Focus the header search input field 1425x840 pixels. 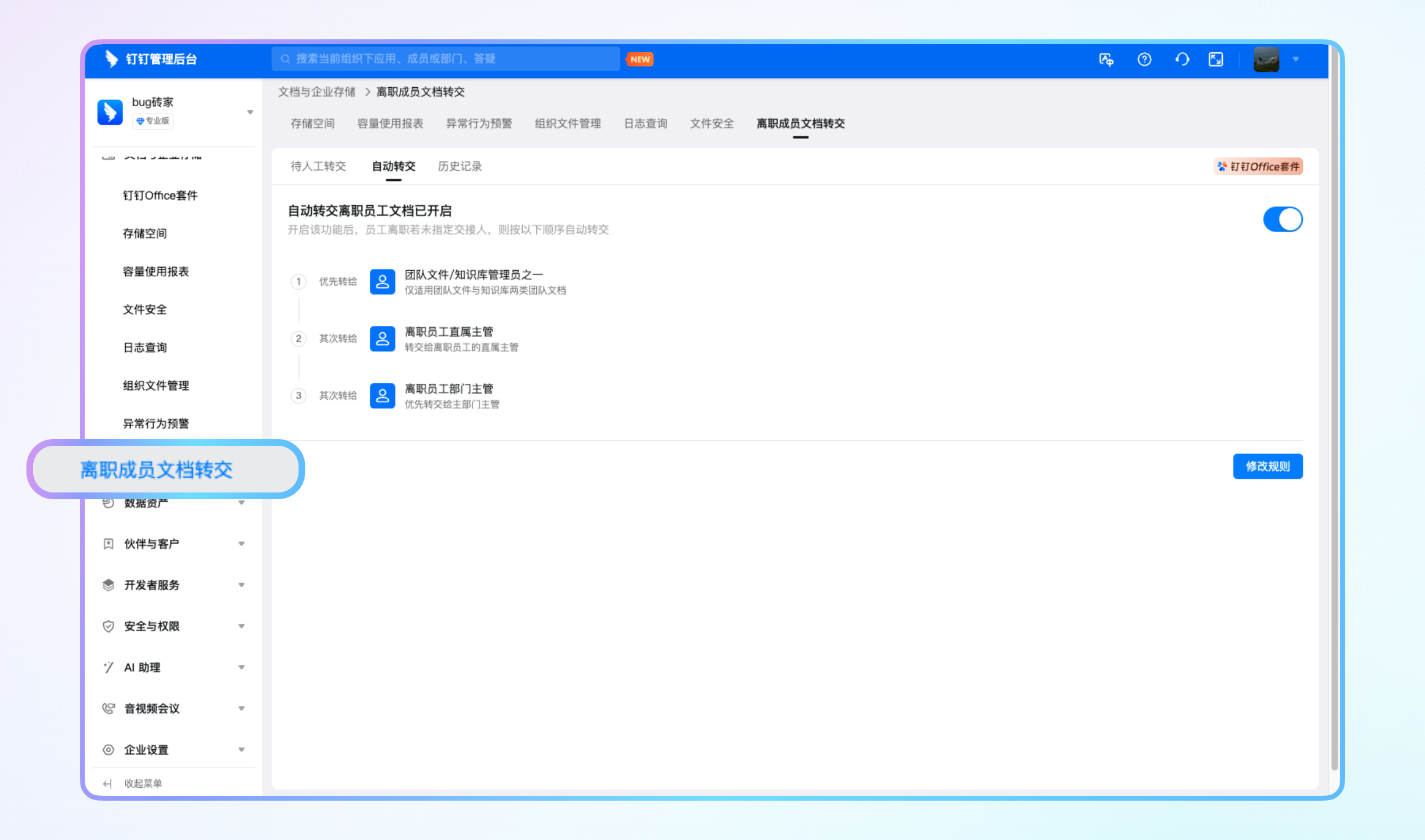tap(446, 59)
